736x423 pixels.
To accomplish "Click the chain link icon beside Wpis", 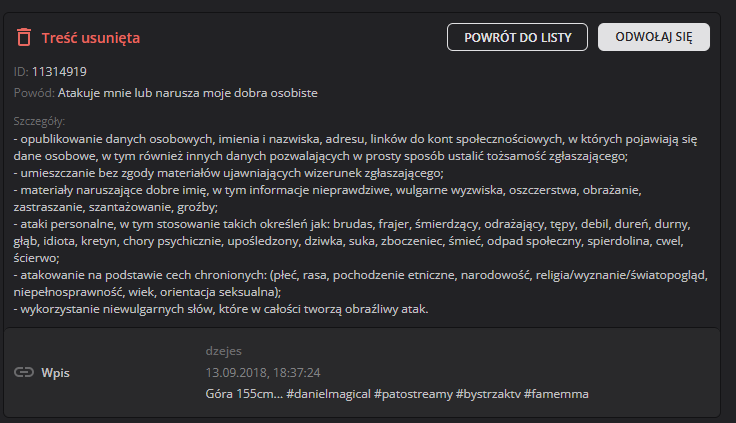I will click(x=24, y=372).
